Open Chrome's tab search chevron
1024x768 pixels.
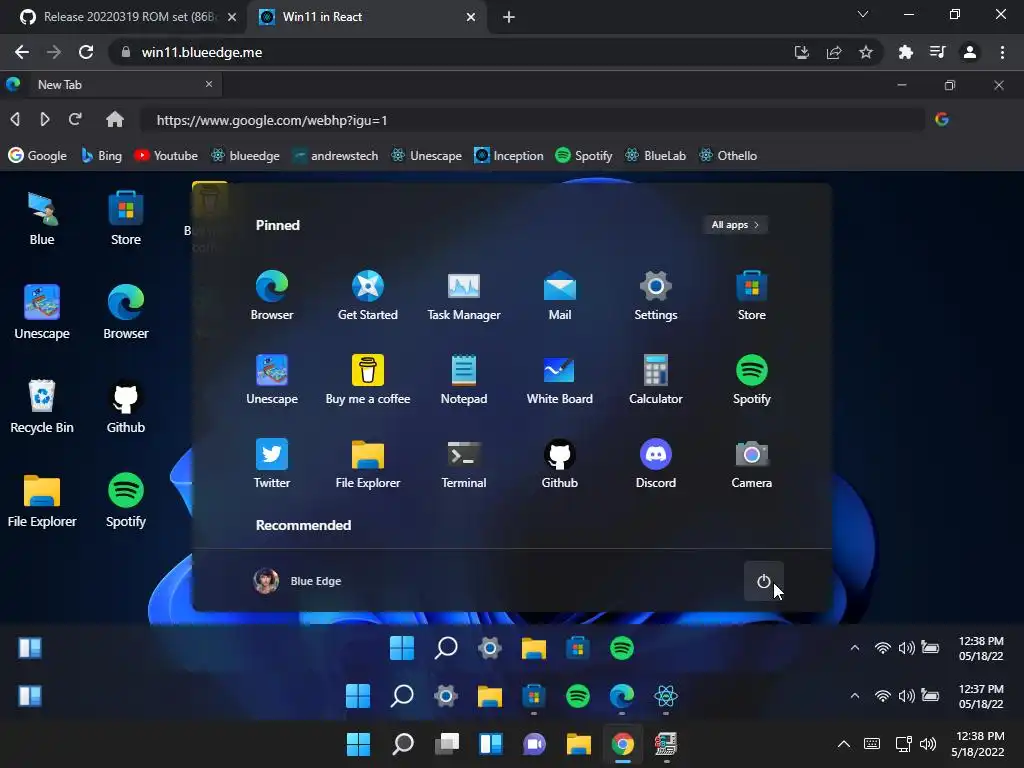863,14
